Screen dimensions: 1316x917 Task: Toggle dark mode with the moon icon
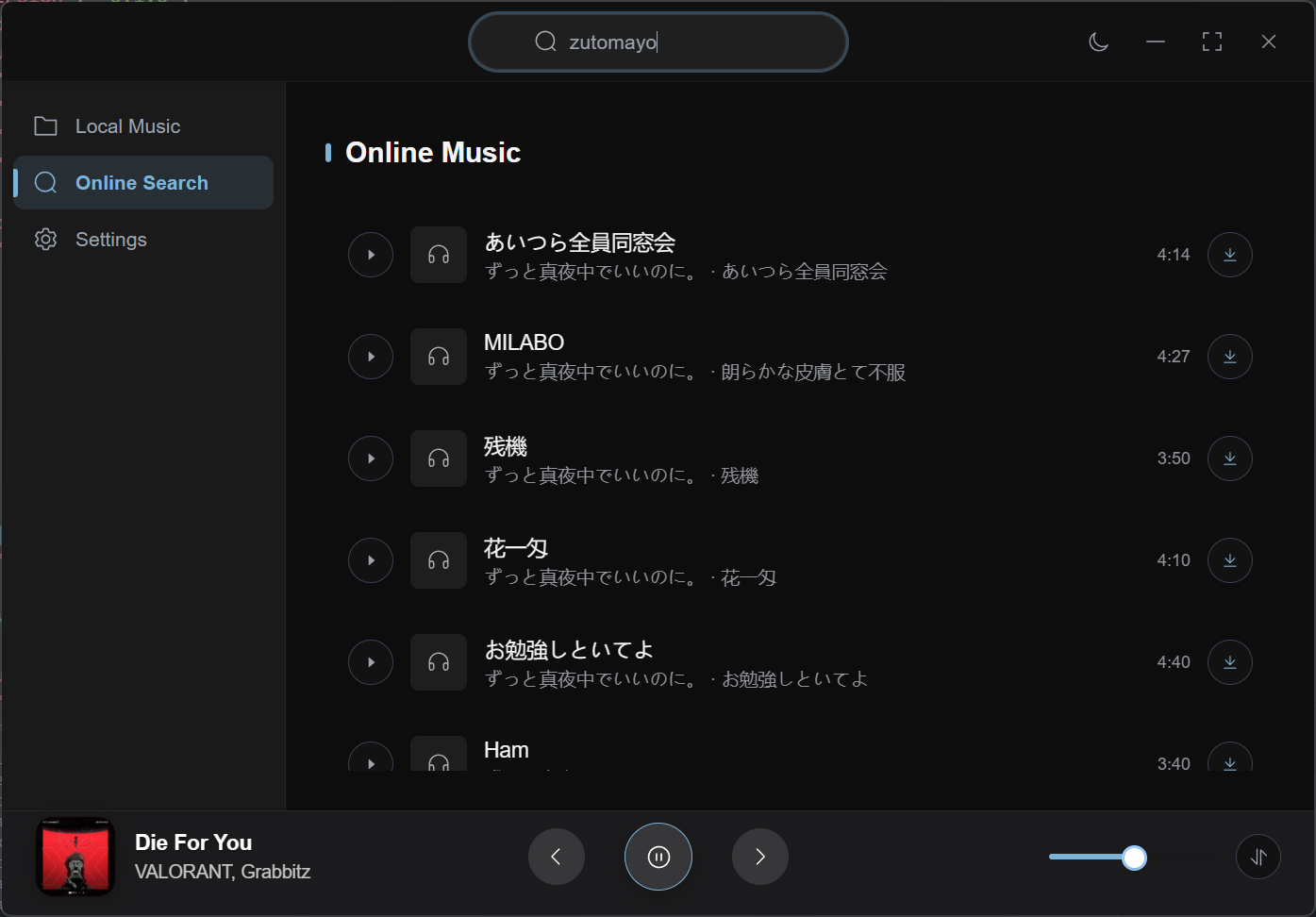[1098, 42]
